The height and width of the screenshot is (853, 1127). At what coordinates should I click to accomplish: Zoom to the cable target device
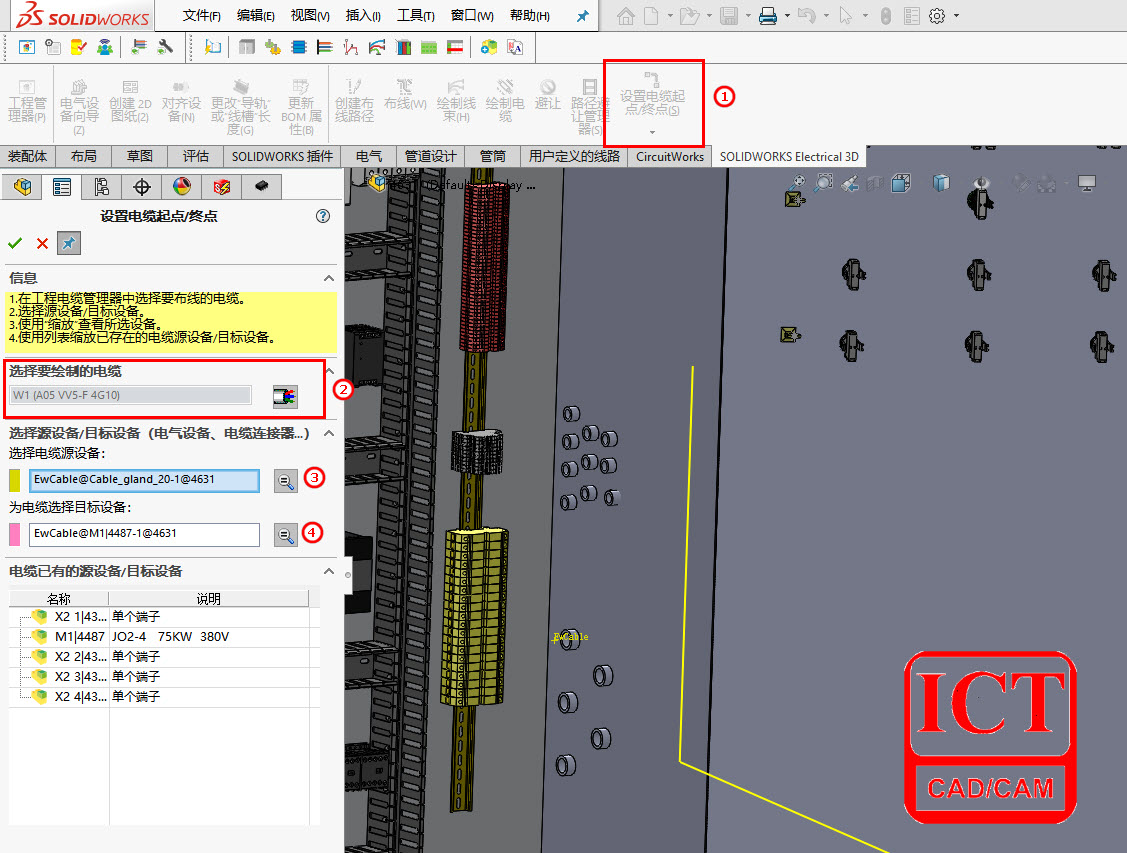click(286, 535)
